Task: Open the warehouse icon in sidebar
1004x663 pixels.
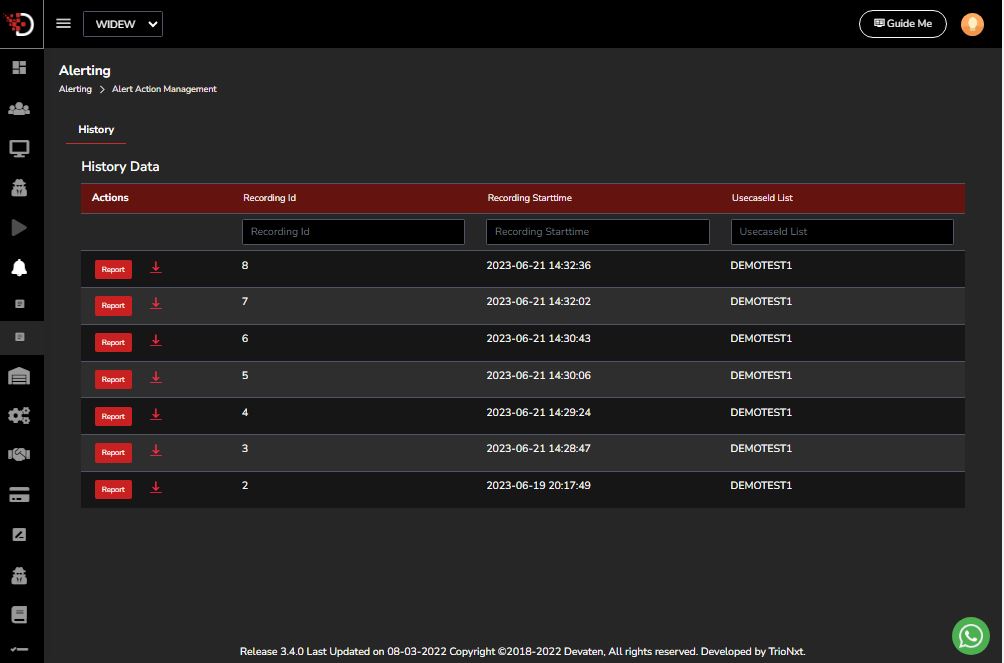Action: (19, 376)
